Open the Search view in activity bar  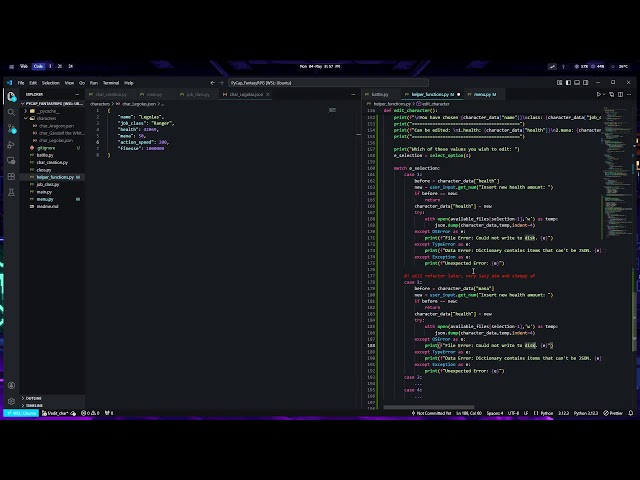pos(11,112)
